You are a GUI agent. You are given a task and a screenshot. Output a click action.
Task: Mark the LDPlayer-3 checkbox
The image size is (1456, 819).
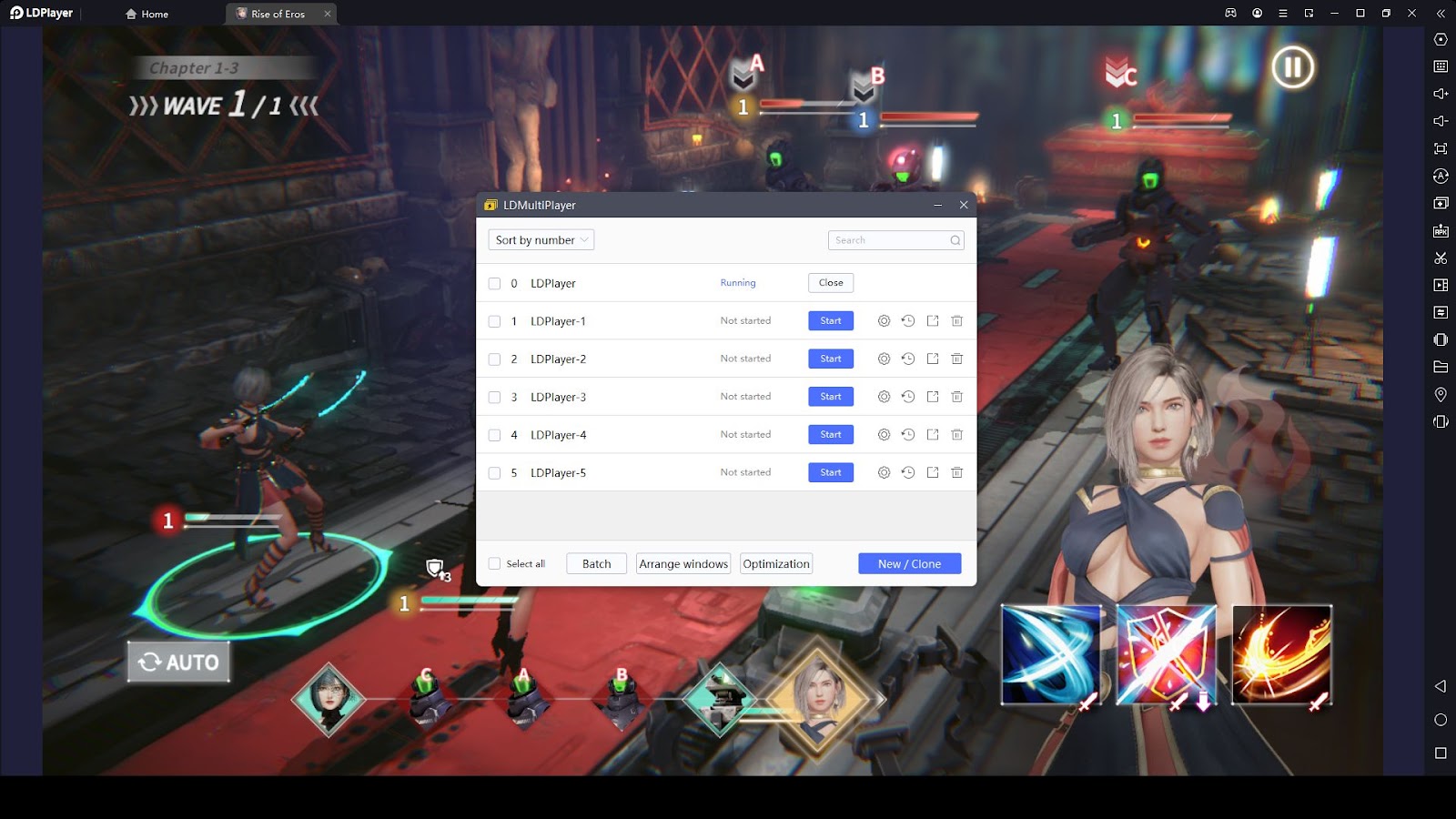[x=494, y=398]
